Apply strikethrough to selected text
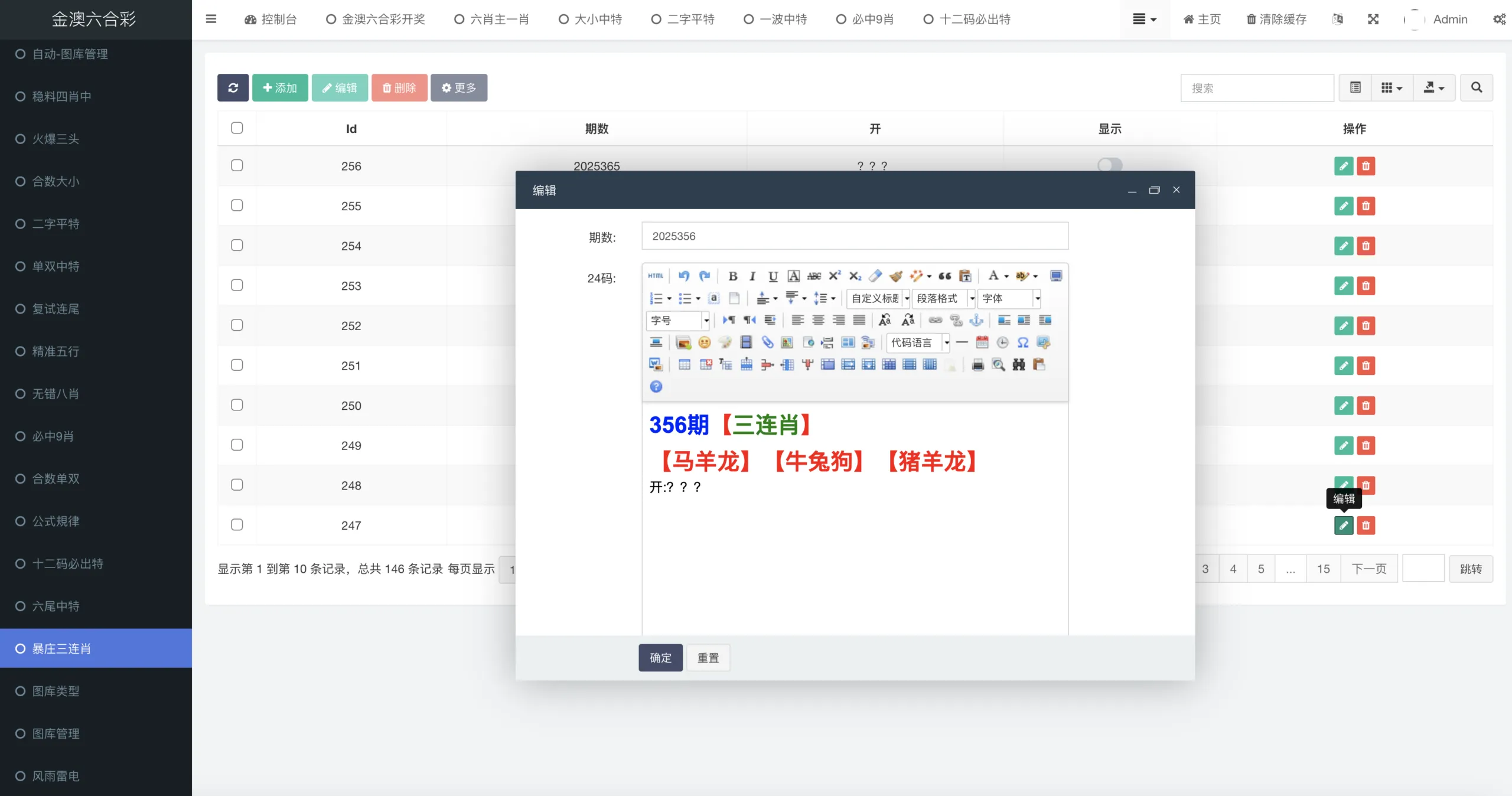 [814, 276]
